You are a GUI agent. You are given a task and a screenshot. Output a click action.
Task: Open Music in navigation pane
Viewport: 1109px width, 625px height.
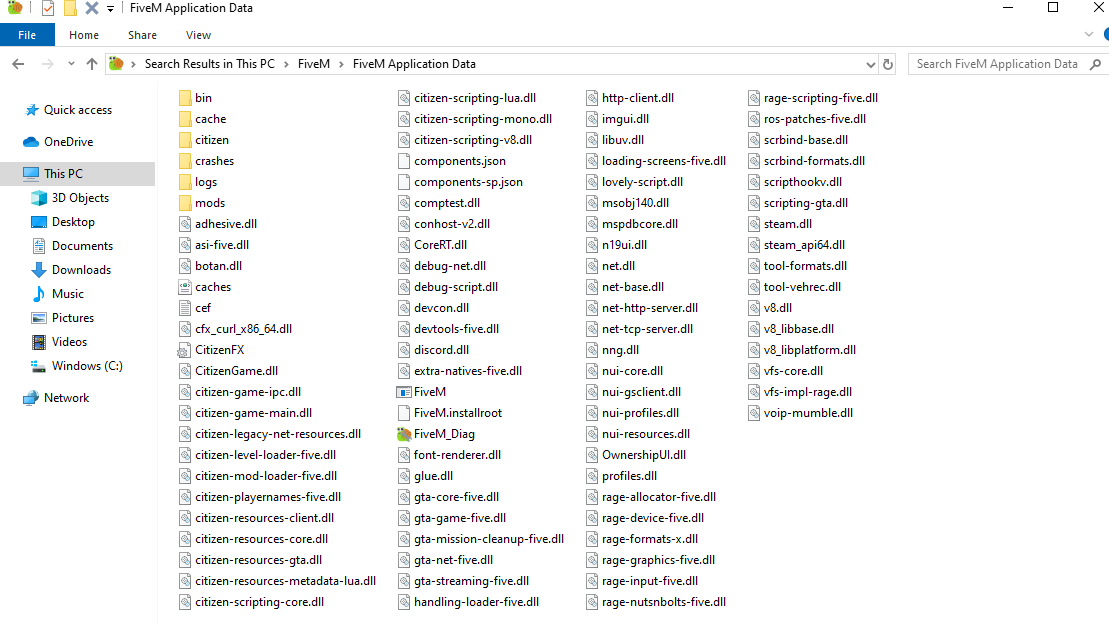[67, 294]
